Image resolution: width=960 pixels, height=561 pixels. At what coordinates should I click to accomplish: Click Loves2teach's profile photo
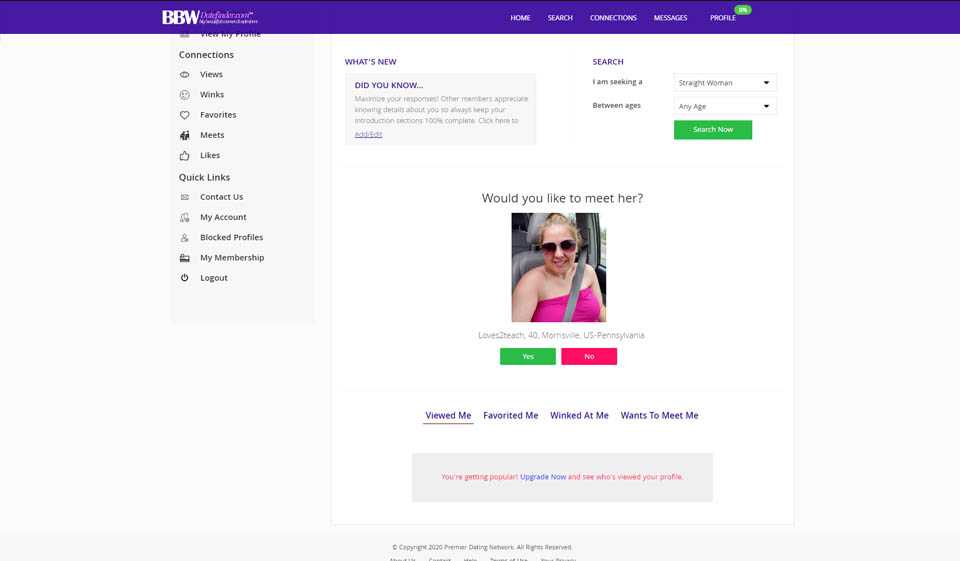[x=558, y=267]
